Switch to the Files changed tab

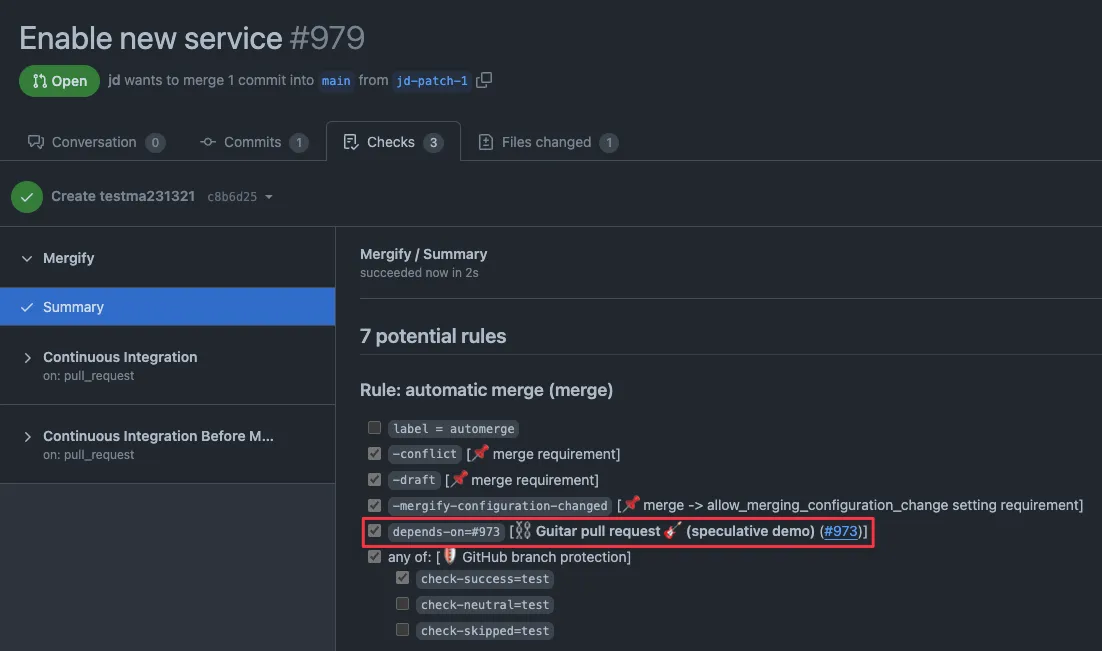(x=547, y=141)
